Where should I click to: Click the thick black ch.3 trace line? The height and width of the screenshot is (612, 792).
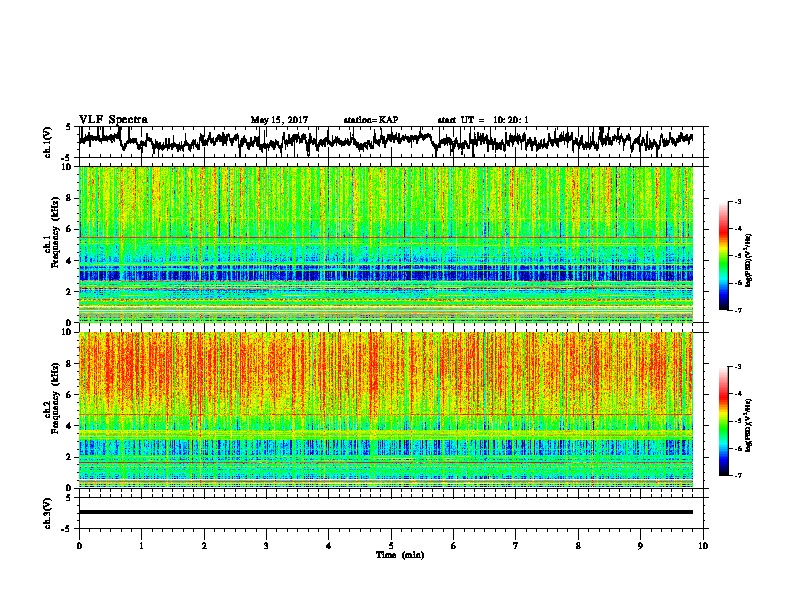coord(385,512)
